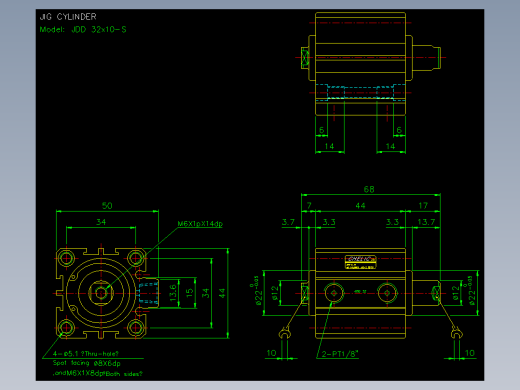
Task: Select the "Spot facing ø8X6dp" note
Action: tap(87, 363)
